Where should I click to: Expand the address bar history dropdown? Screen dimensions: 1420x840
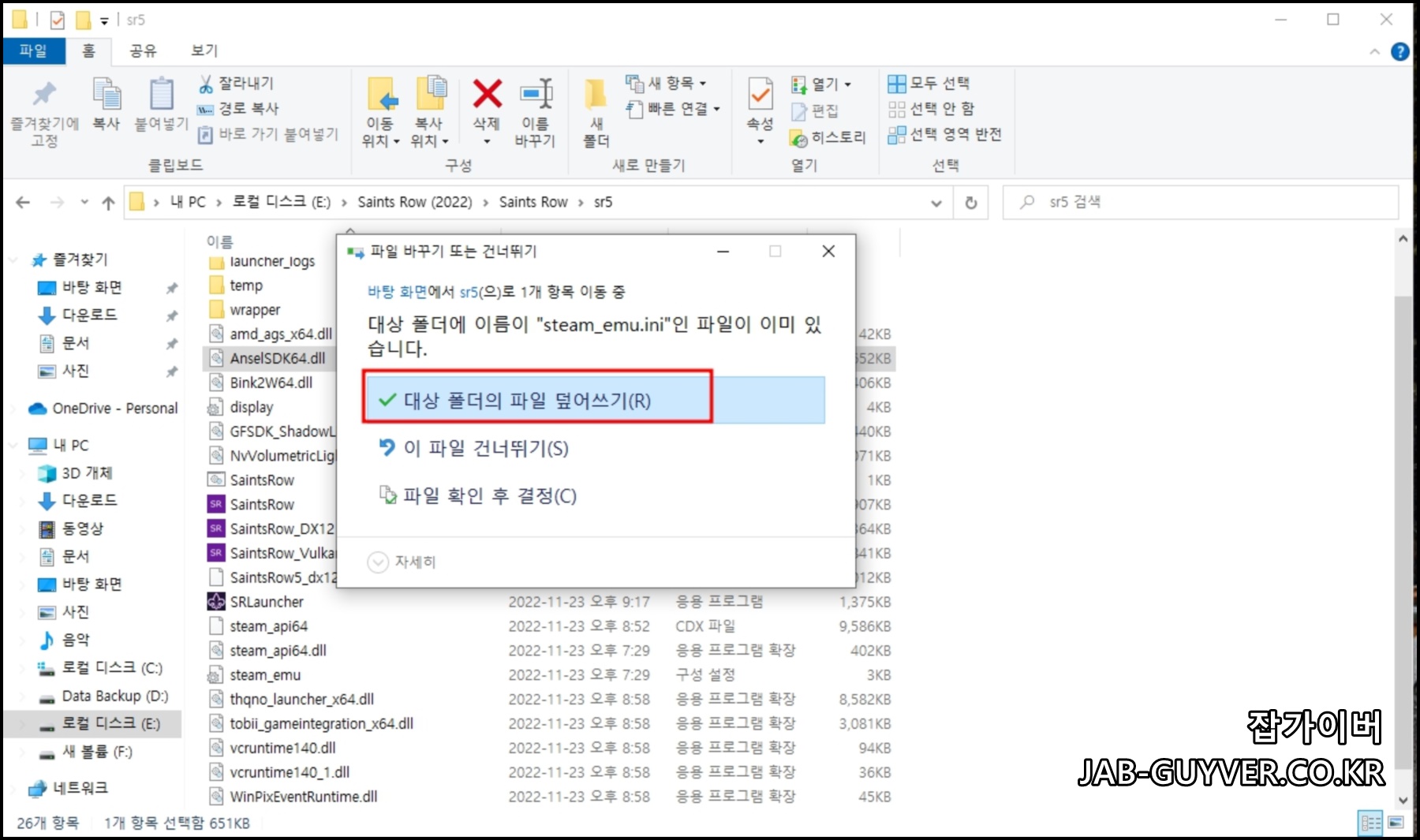click(x=936, y=203)
